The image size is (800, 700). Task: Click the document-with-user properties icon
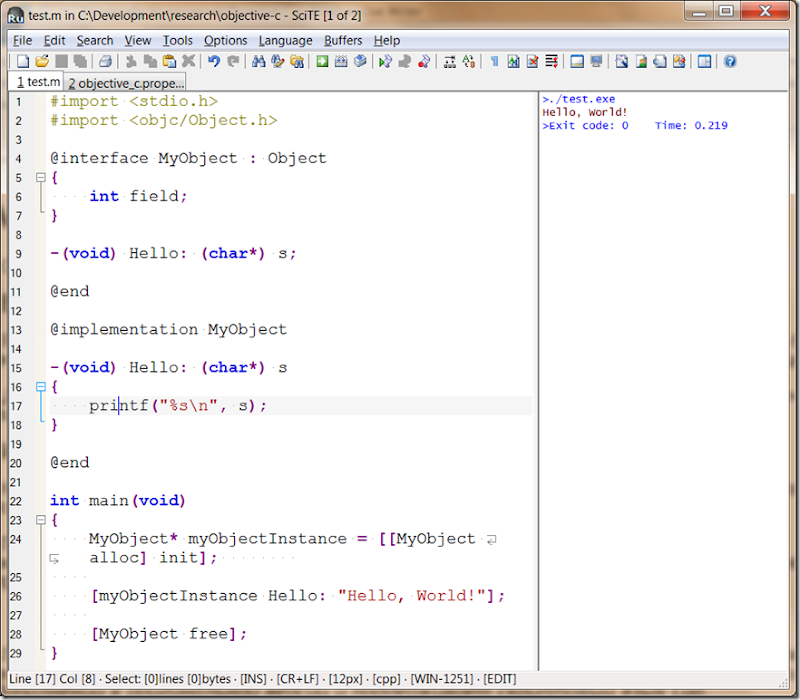pos(641,62)
